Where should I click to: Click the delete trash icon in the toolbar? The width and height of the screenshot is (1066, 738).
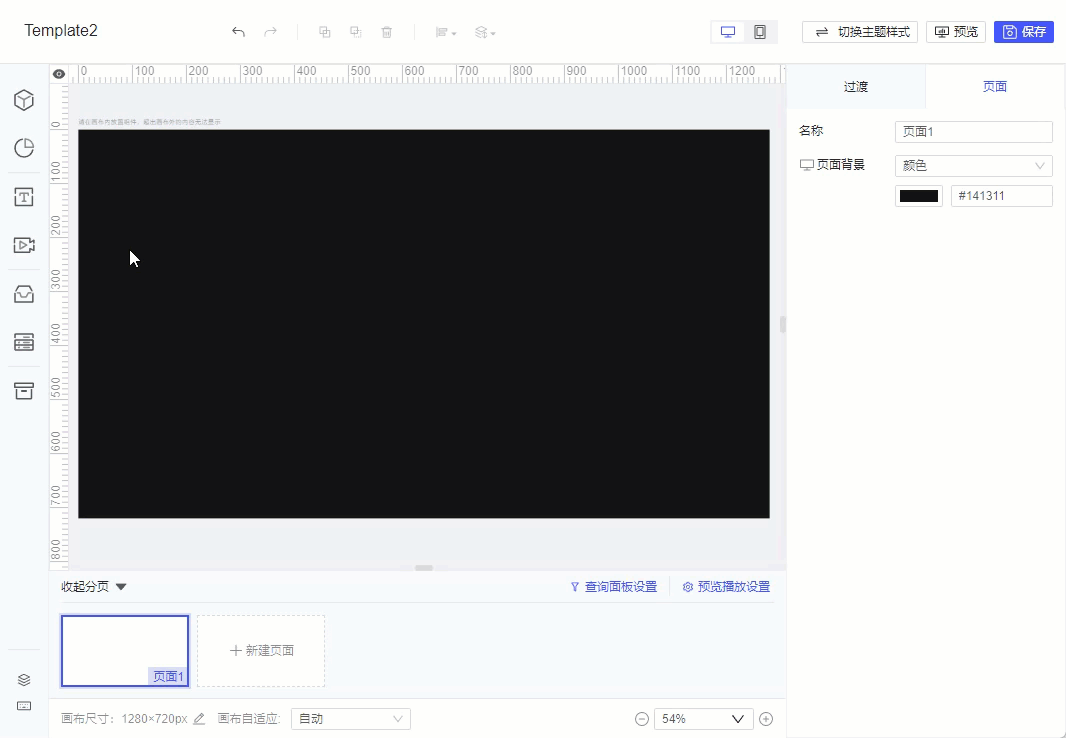(x=386, y=31)
